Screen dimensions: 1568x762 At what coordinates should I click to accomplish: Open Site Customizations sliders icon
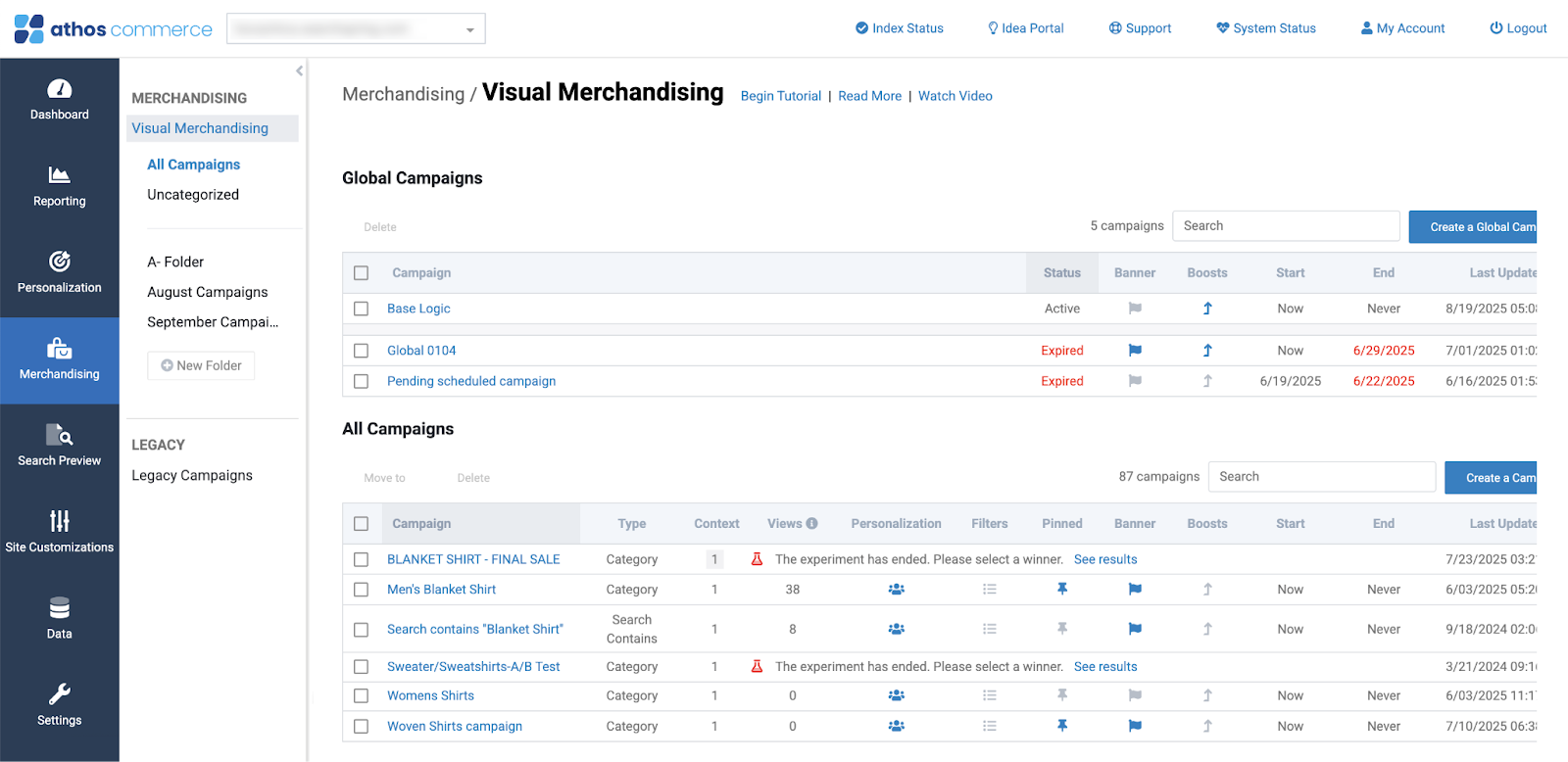(x=59, y=521)
